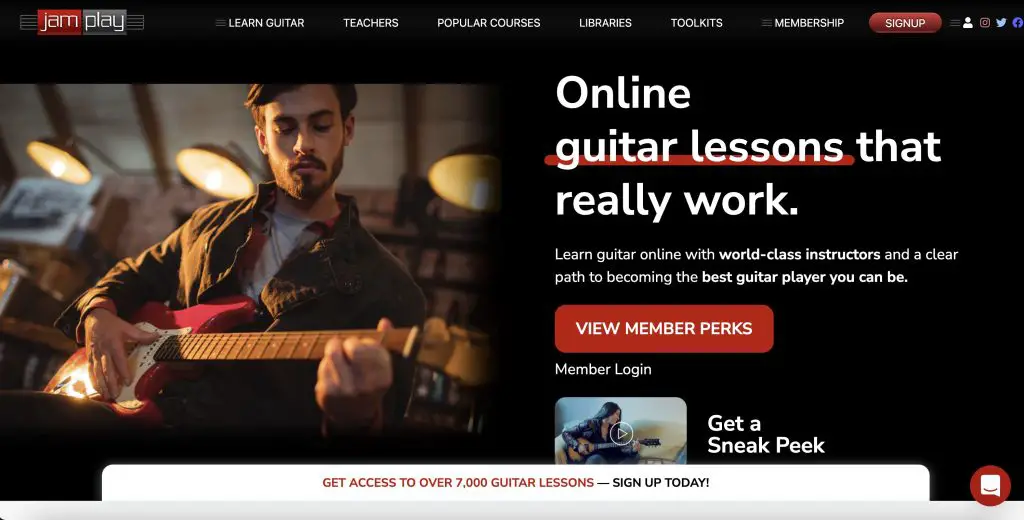Open the Facebook icon in header

pyautogui.click(x=1018, y=23)
